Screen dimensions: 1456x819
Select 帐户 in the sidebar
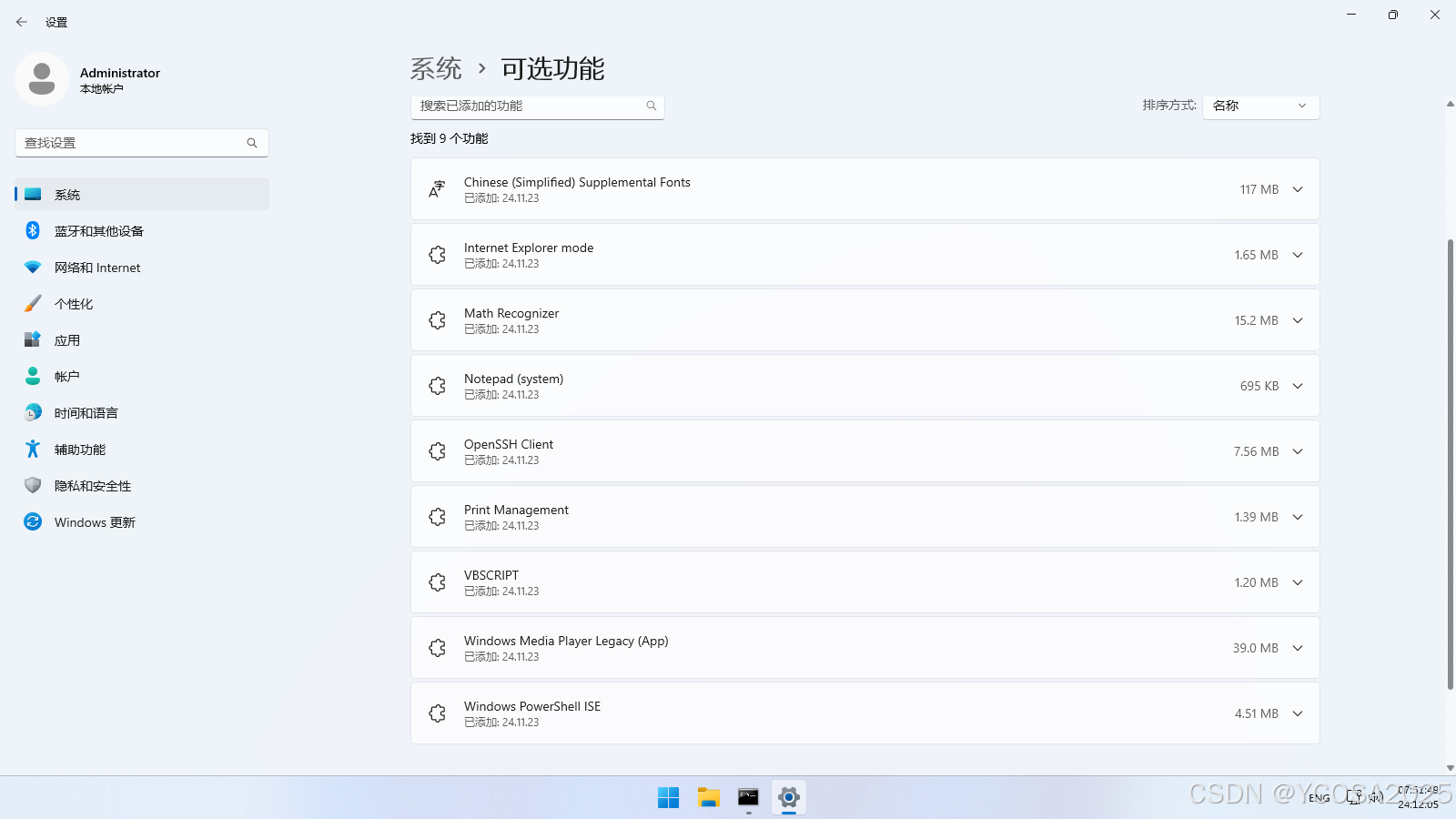(142, 376)
